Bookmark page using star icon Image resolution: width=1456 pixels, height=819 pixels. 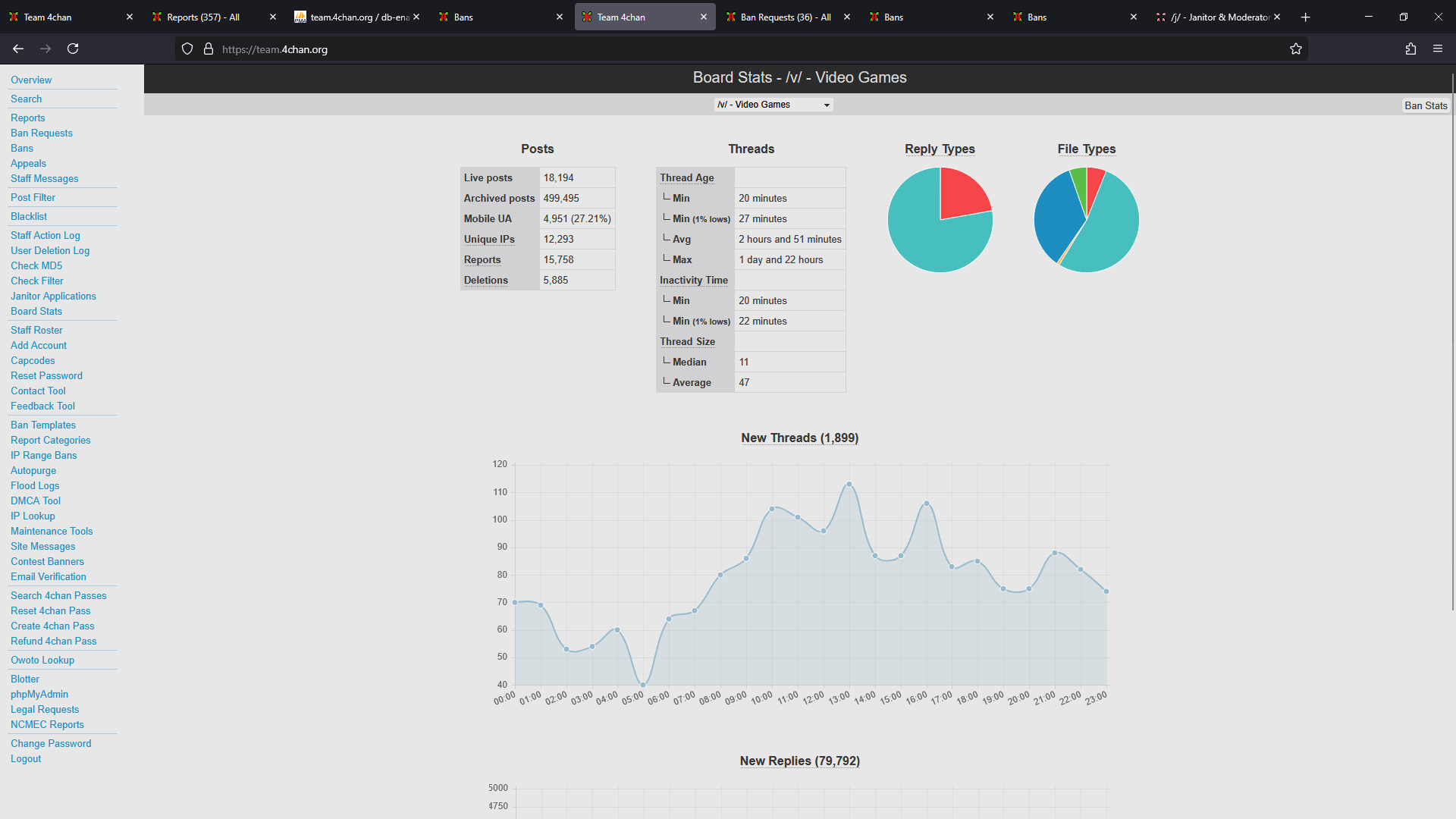(x=1296, y=49)
